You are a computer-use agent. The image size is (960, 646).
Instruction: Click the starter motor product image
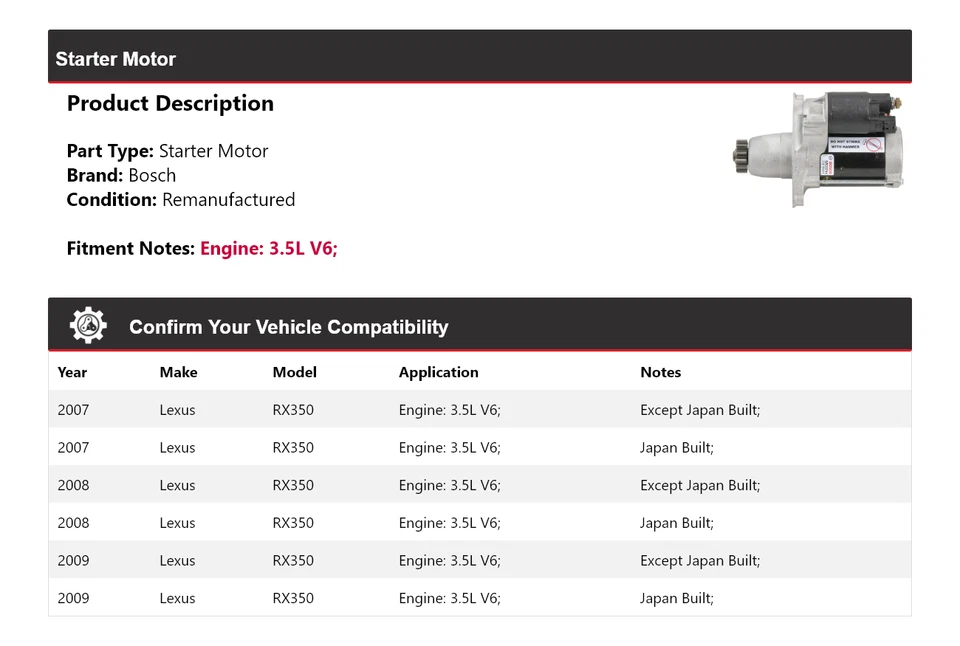point(818,150)
